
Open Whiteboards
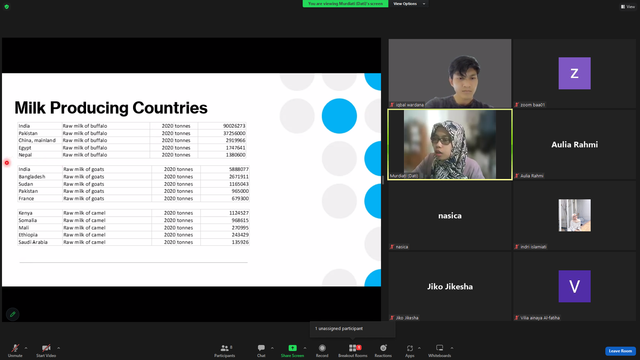[x=440, y=350]
